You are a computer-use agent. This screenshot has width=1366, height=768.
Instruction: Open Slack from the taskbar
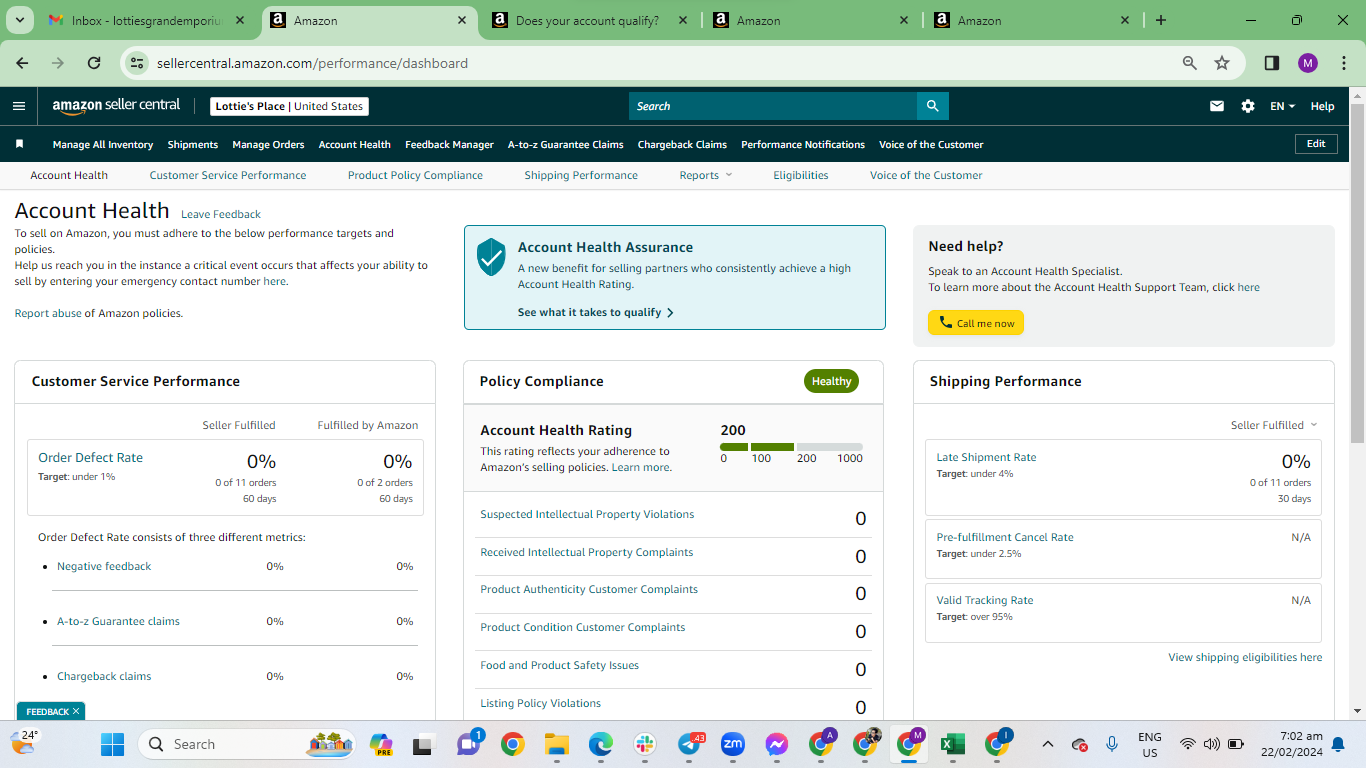tap(644, 744)
